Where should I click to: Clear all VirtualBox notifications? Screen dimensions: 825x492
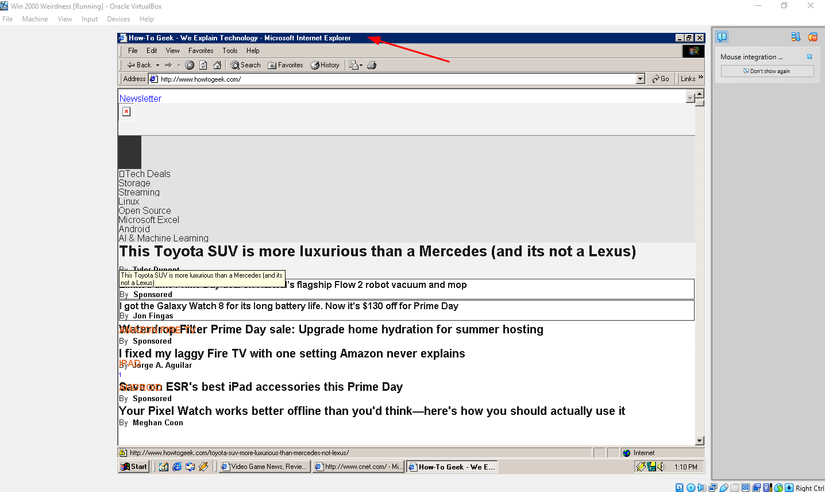813,37
